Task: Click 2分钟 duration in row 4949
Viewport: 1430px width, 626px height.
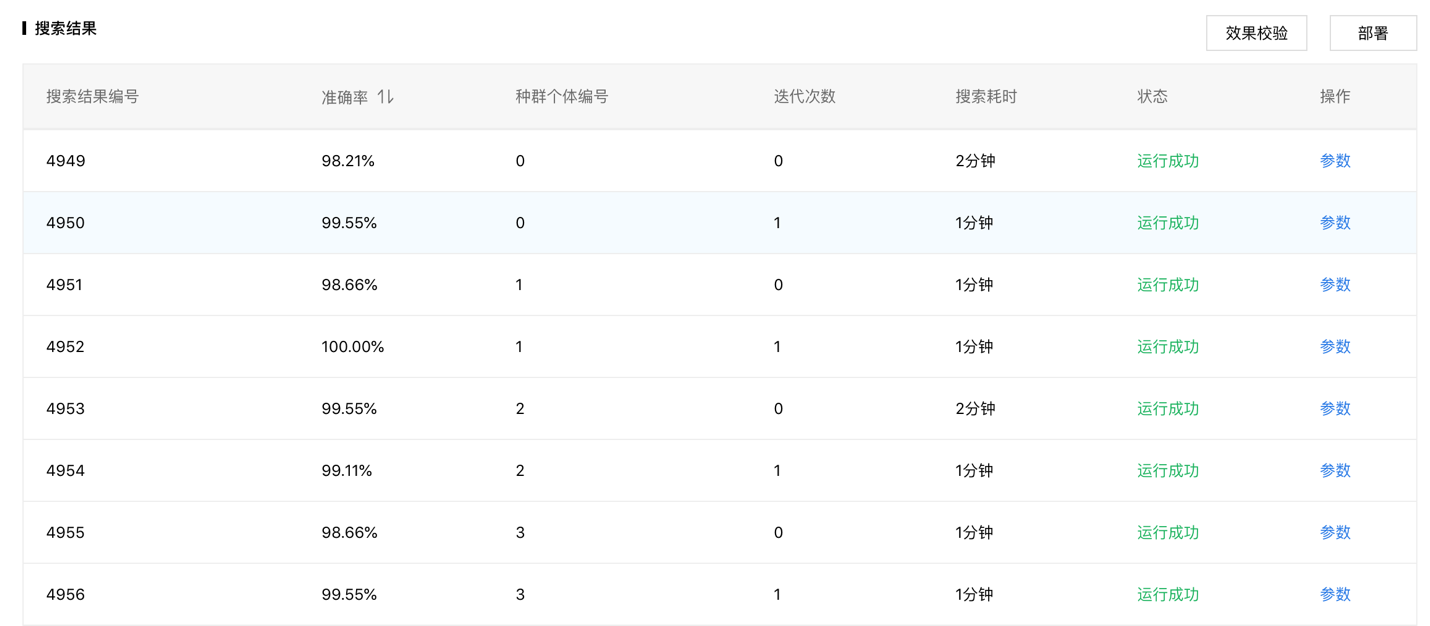Action: click(x=975, y=161)
